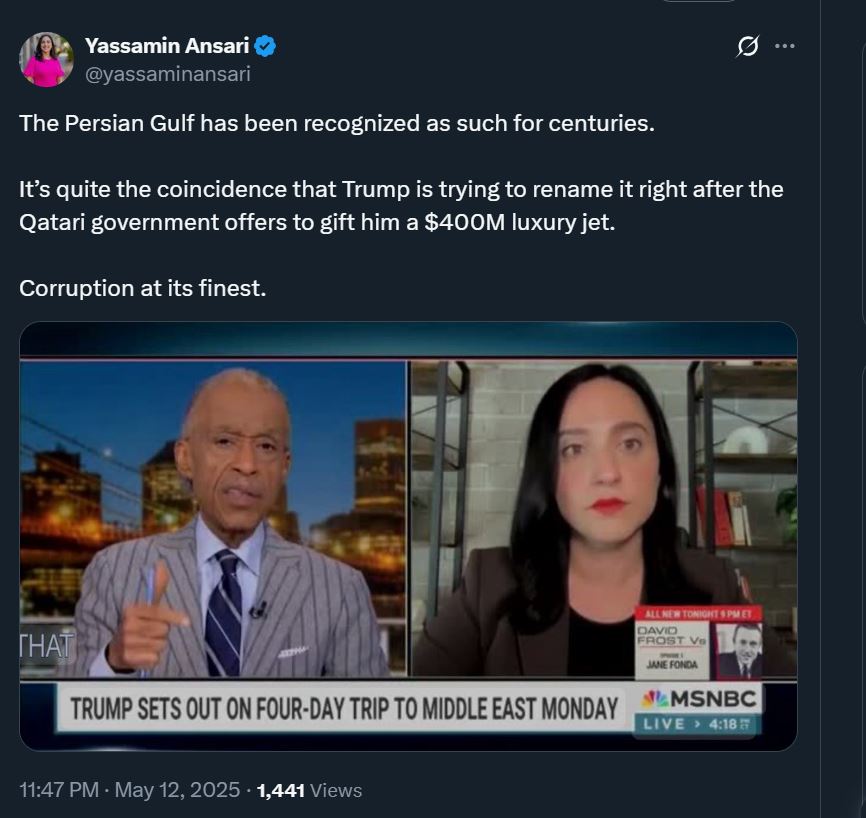This screenshot has width=866, height=818.
Task: Open the @yassaminansari handle link
Action: [x=168, y=73]
